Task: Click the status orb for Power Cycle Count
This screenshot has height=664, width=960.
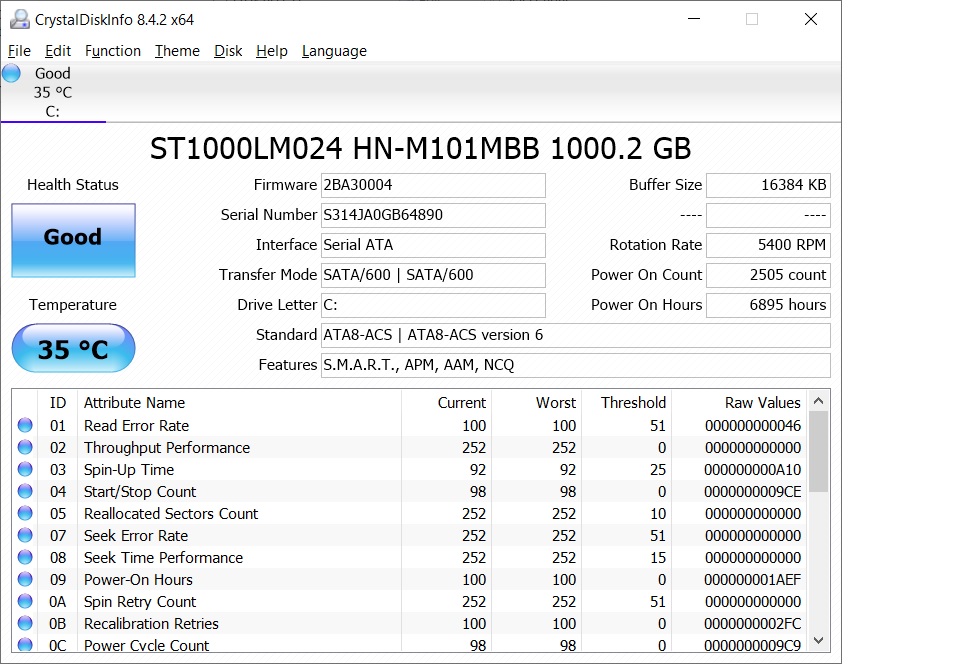Action: pyautogui.click(x=25, y=644)
